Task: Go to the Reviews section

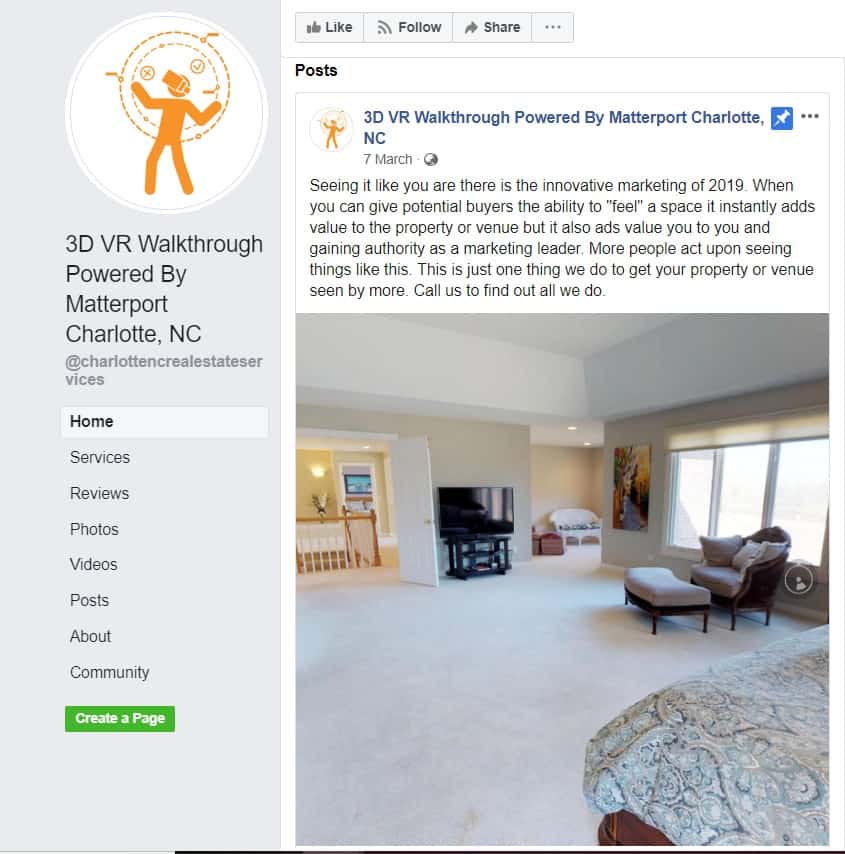Action: click(100, 493)
